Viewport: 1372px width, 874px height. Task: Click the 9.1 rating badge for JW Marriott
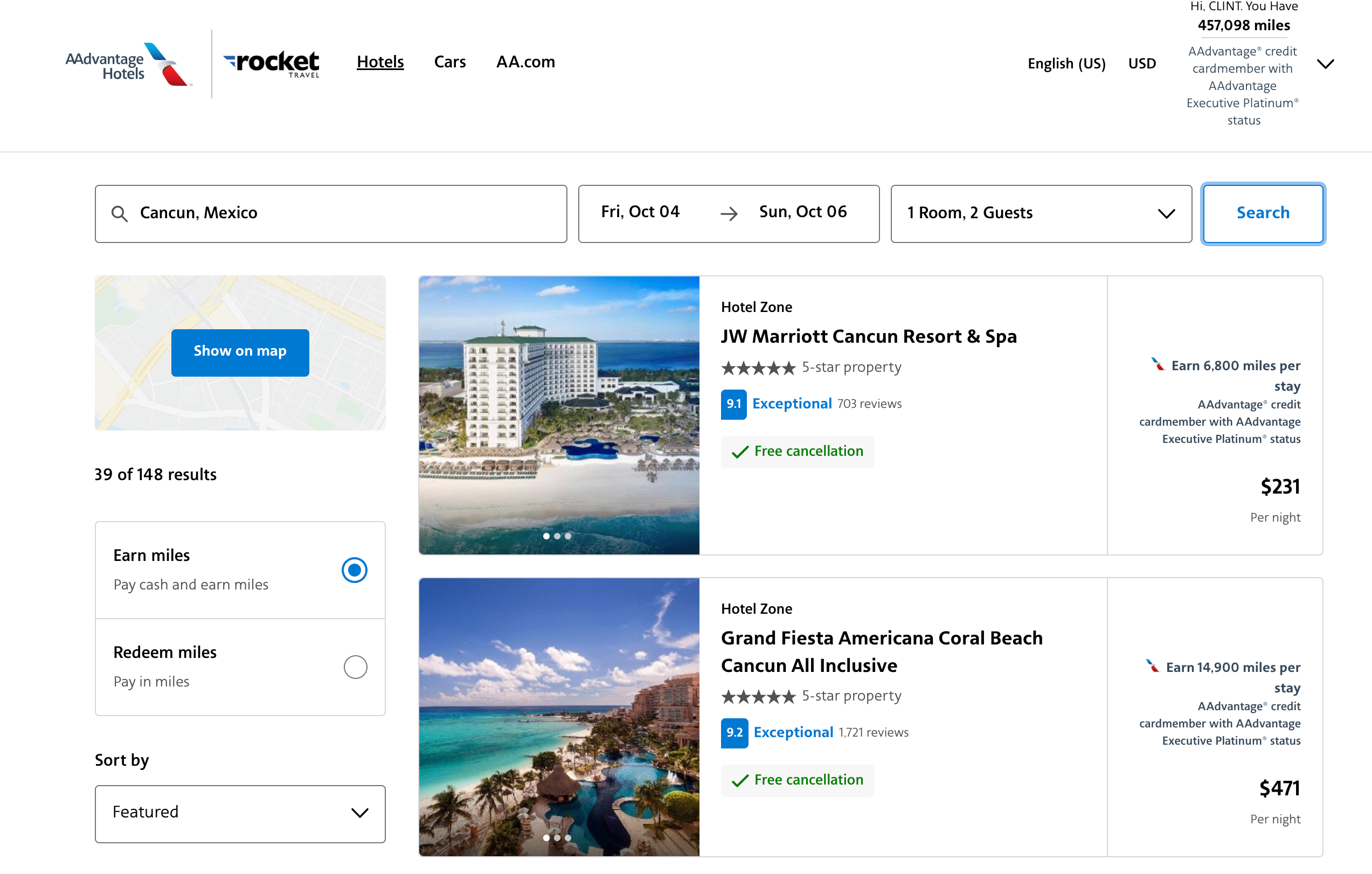[x=733, y=404]
